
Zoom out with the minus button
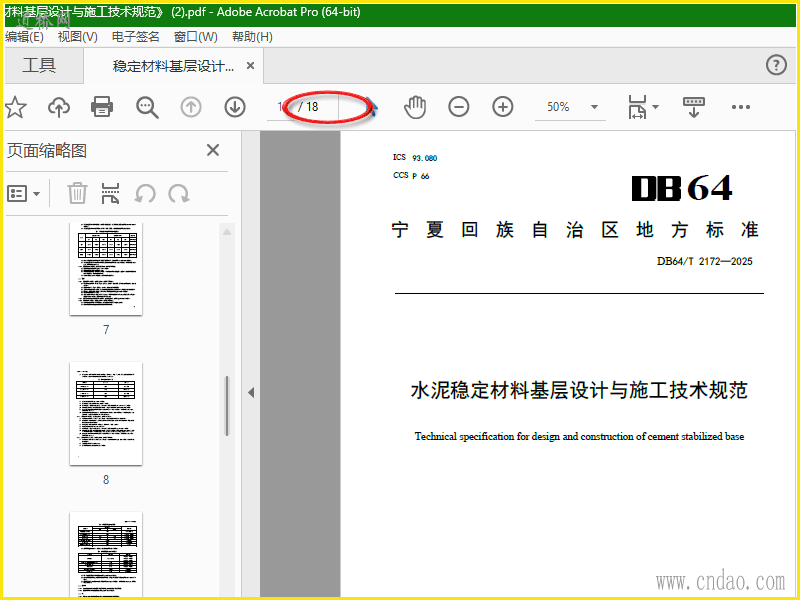point(459,107)
